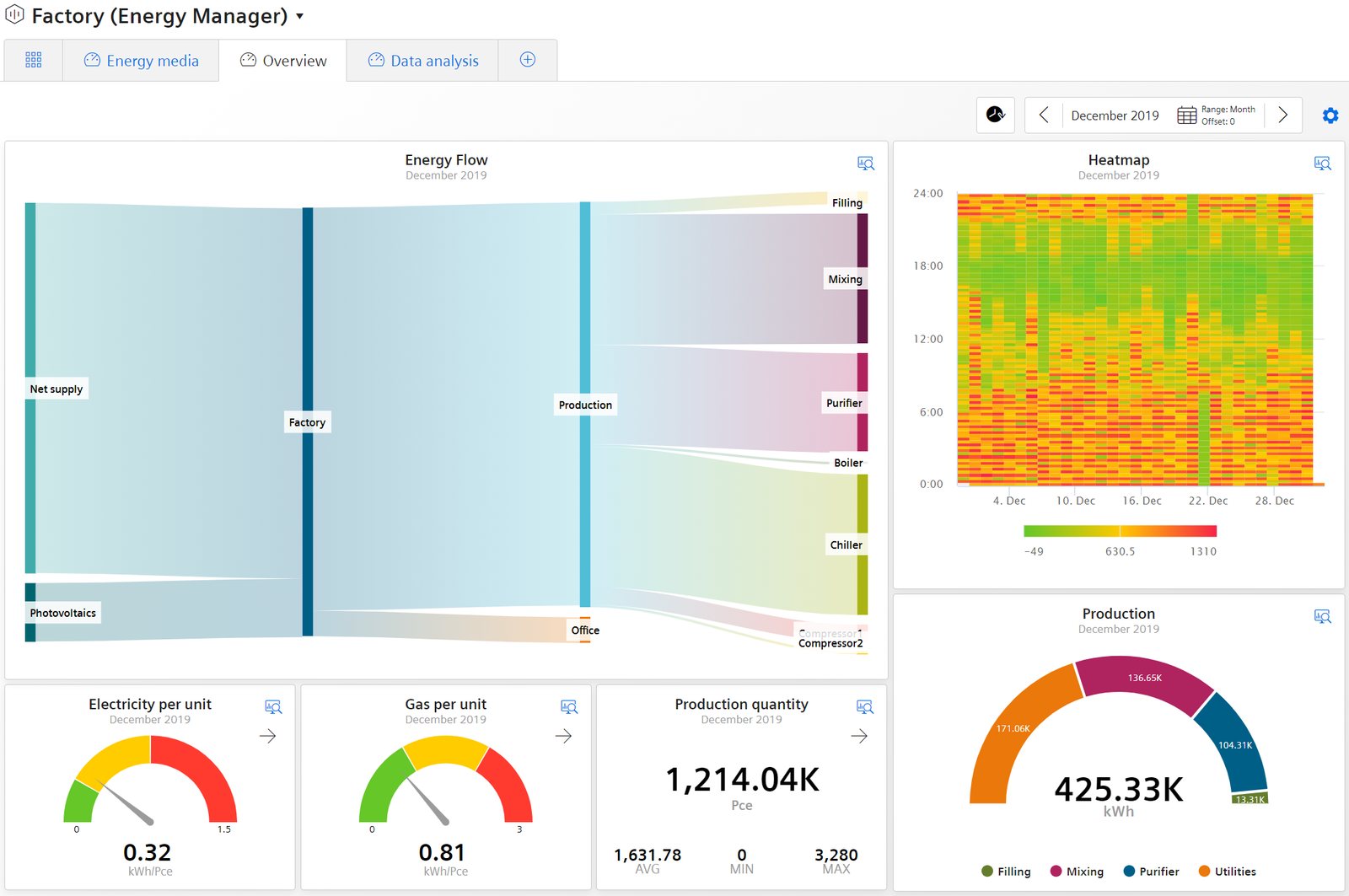Go to next month with right chevron
The image size is (1349, 896).
click(x=1282, y=115)
